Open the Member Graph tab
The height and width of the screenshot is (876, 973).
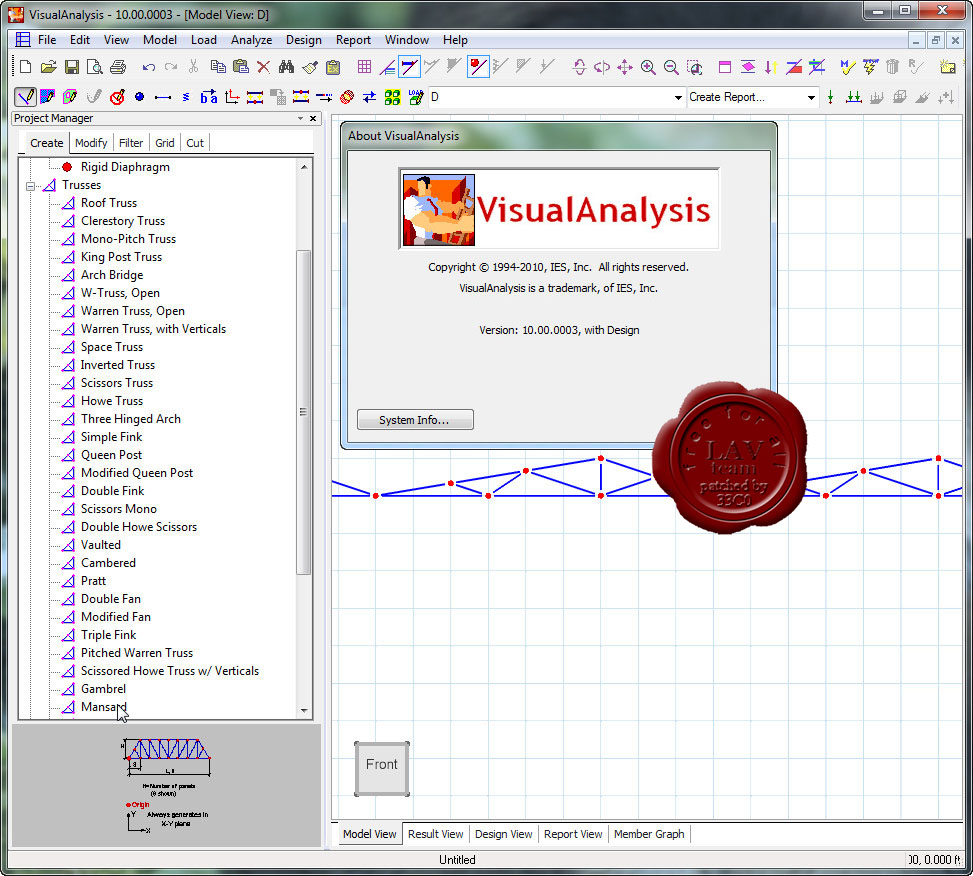tap(649, 834)
